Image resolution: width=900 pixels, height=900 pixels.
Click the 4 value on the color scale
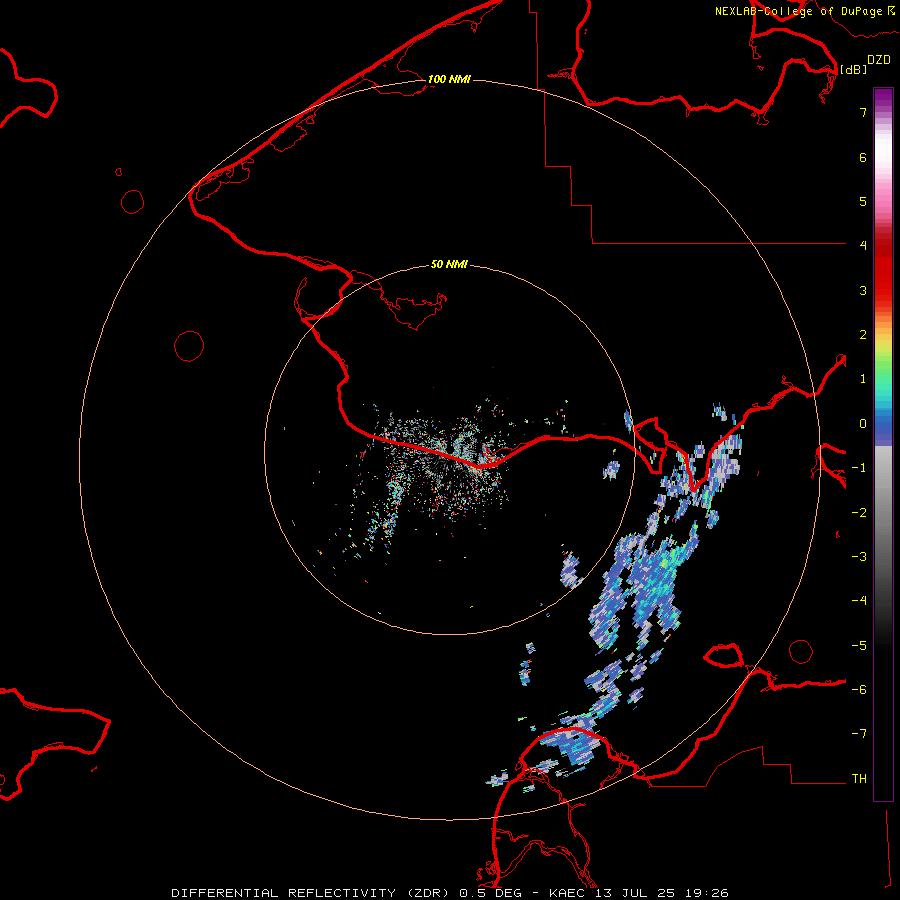(863, 246)
